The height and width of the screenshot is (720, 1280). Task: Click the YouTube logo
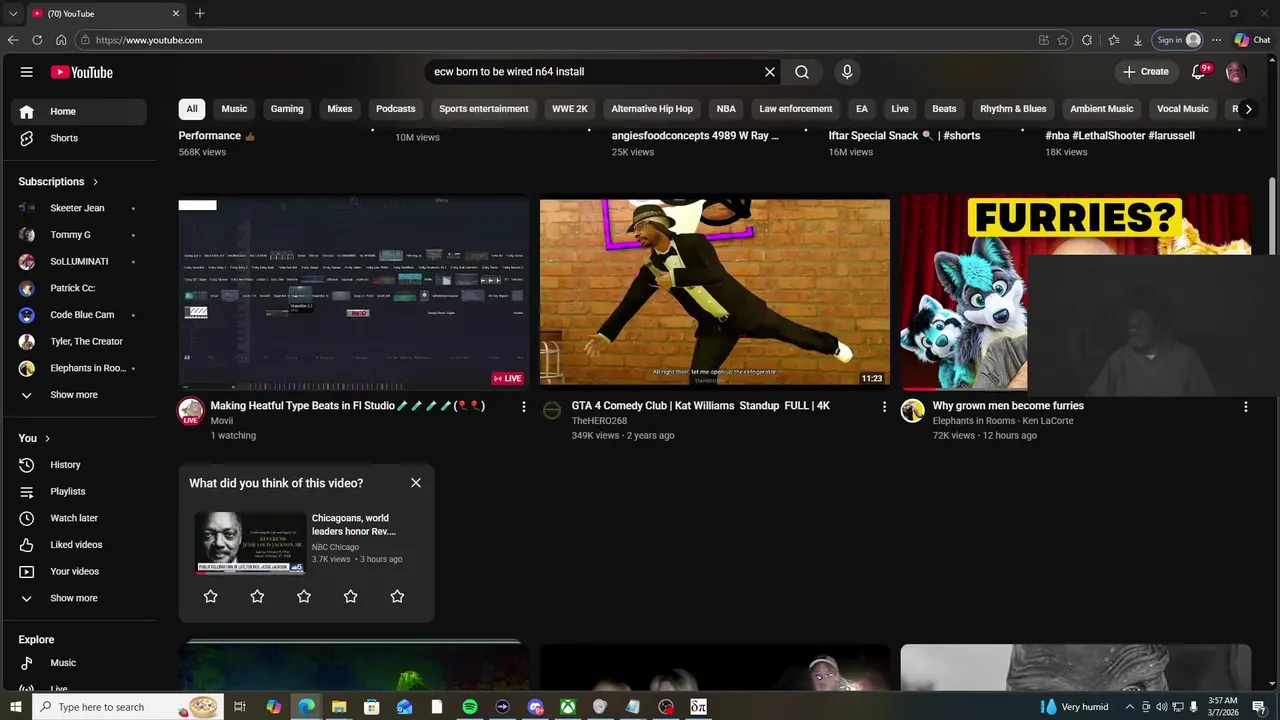pos(81,72)
